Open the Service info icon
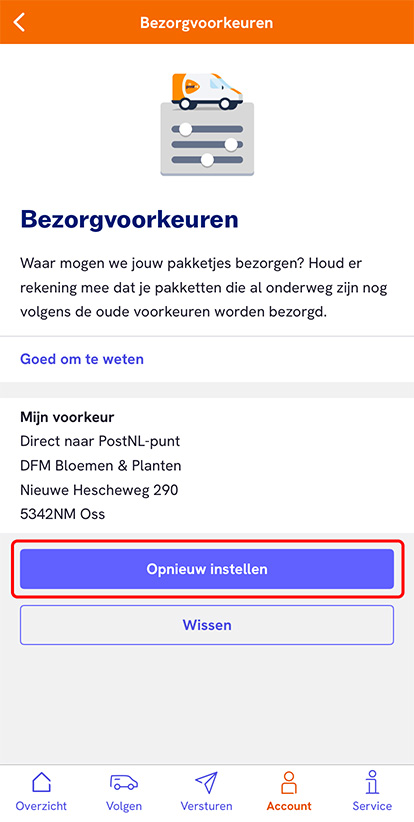Image resolution: width=414 pixels, height=822 pixels. tap(372, 783)
